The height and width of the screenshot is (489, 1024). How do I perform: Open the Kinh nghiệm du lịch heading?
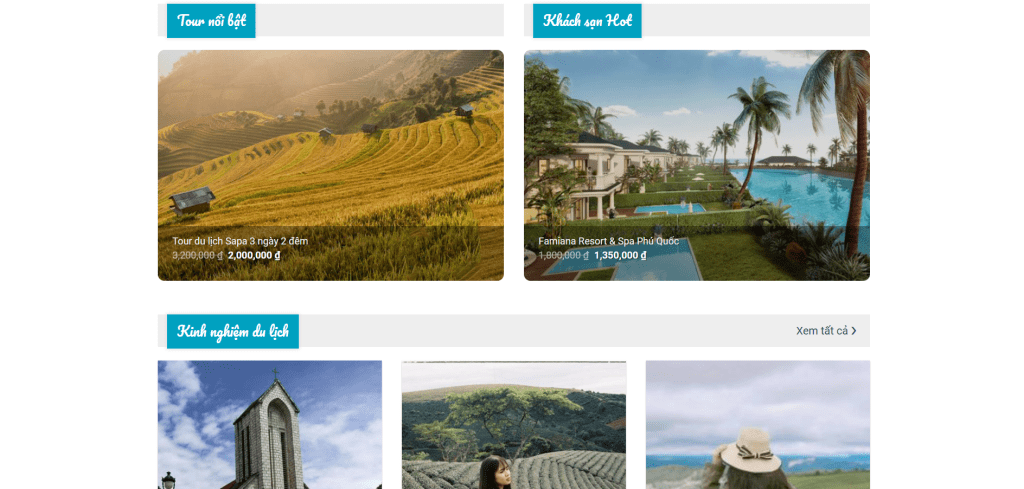(232, 331)
